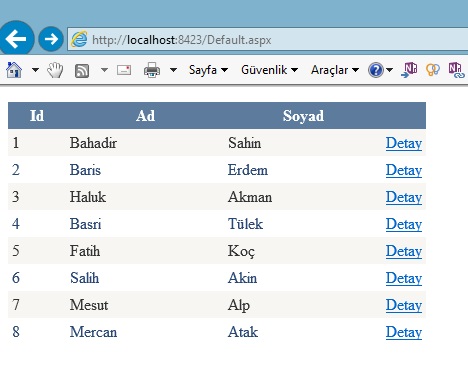This screenshot has width=468, height=370.
Task: Click the Internet Explorer page icon in address bar
Action: [x=79, y=40]
